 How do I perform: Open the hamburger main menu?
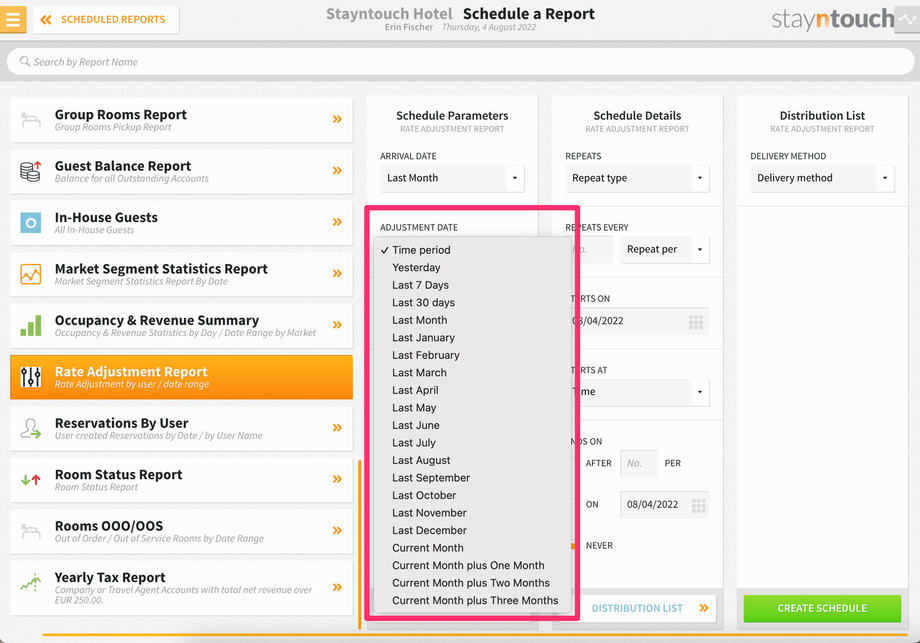pyautogui.click(x=13, y=19)
